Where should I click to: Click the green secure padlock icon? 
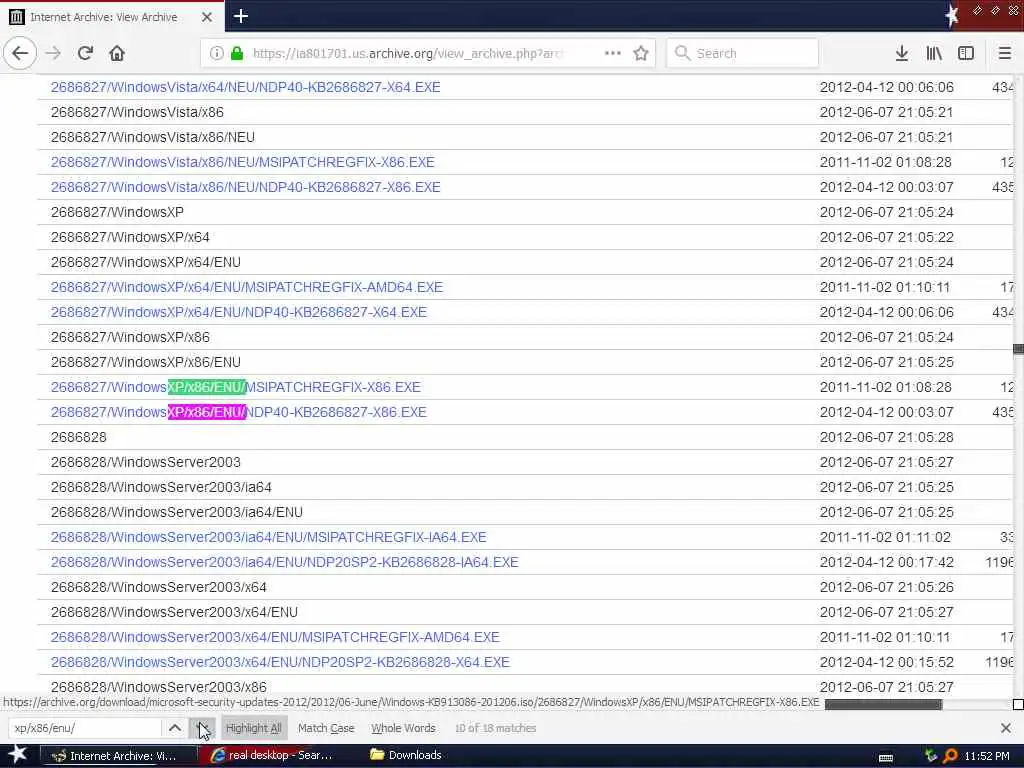click(x=237, y=53)
